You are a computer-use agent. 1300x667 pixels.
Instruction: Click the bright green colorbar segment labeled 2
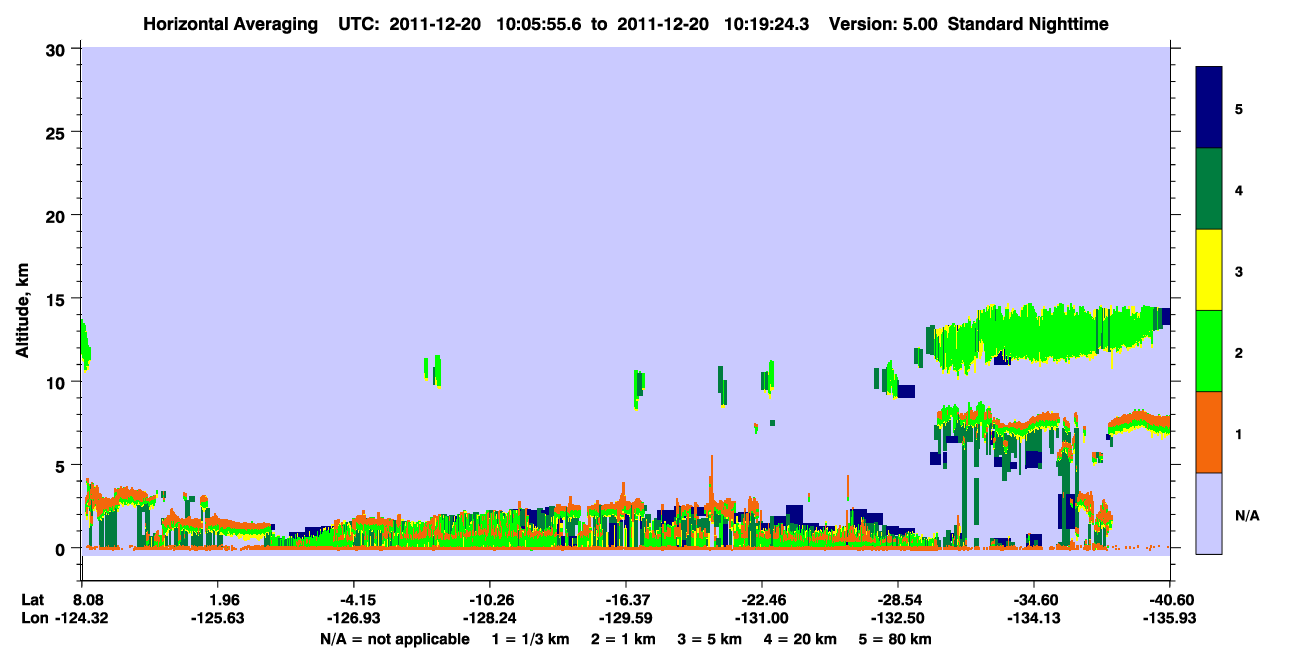point(1209,351)
